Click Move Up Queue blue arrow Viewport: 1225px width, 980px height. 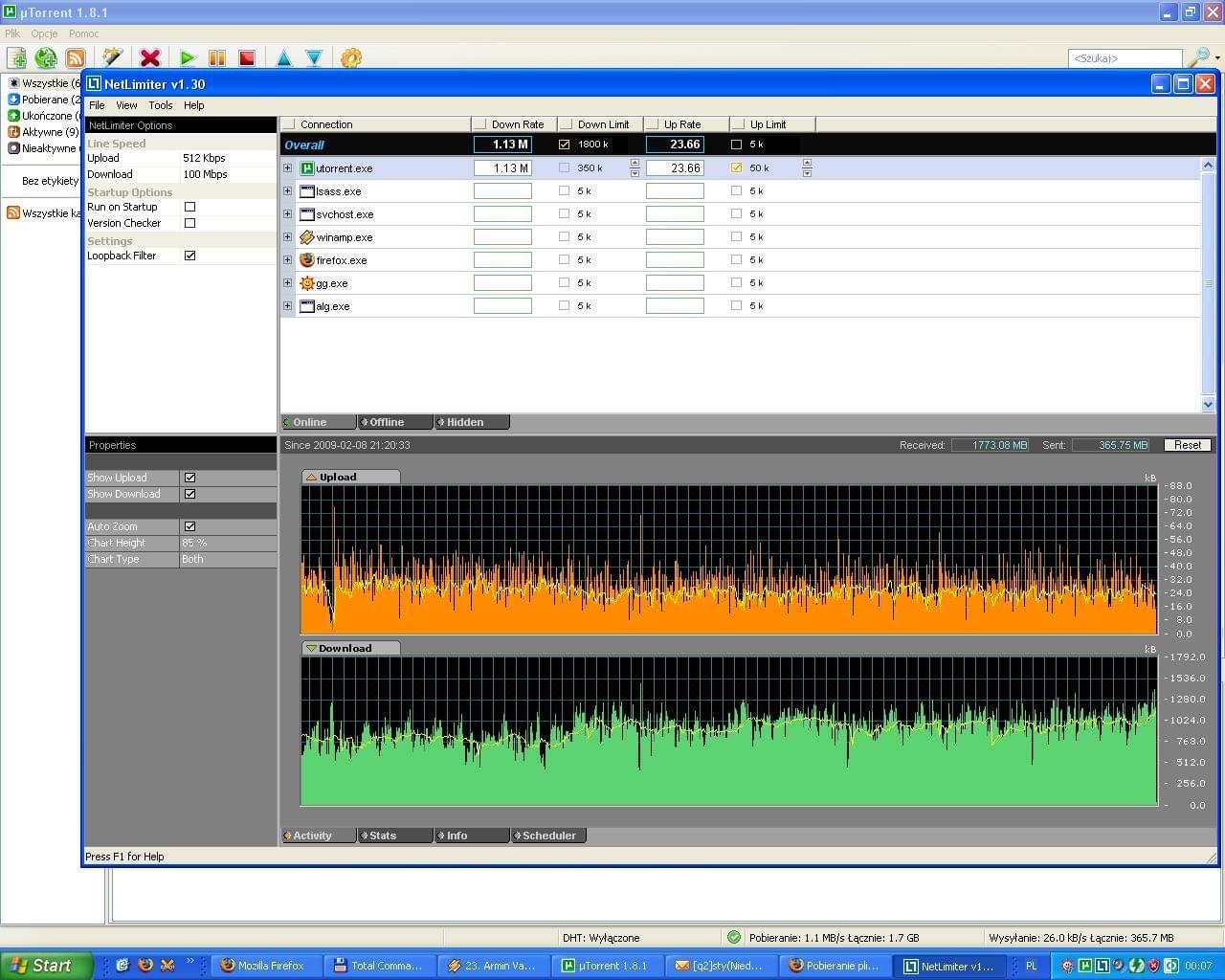(x=284, y=58)
